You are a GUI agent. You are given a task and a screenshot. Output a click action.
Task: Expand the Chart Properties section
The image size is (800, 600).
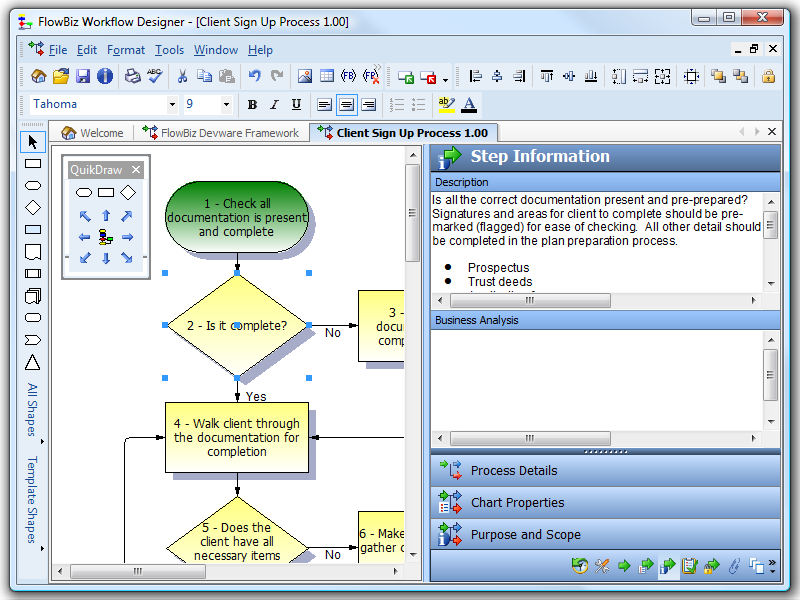(x=606, y=503)
